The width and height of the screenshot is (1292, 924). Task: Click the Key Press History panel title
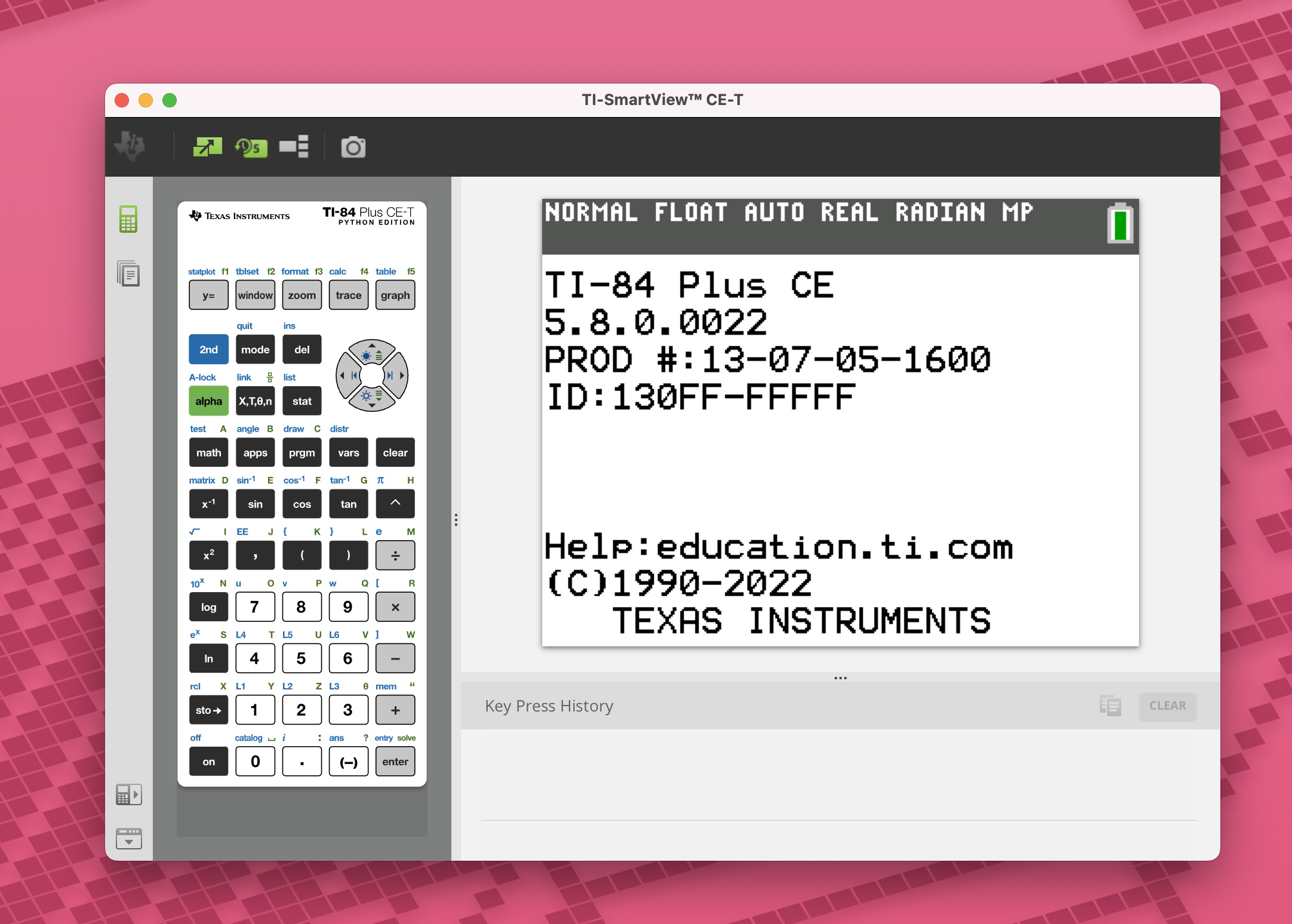click(549, 706)
